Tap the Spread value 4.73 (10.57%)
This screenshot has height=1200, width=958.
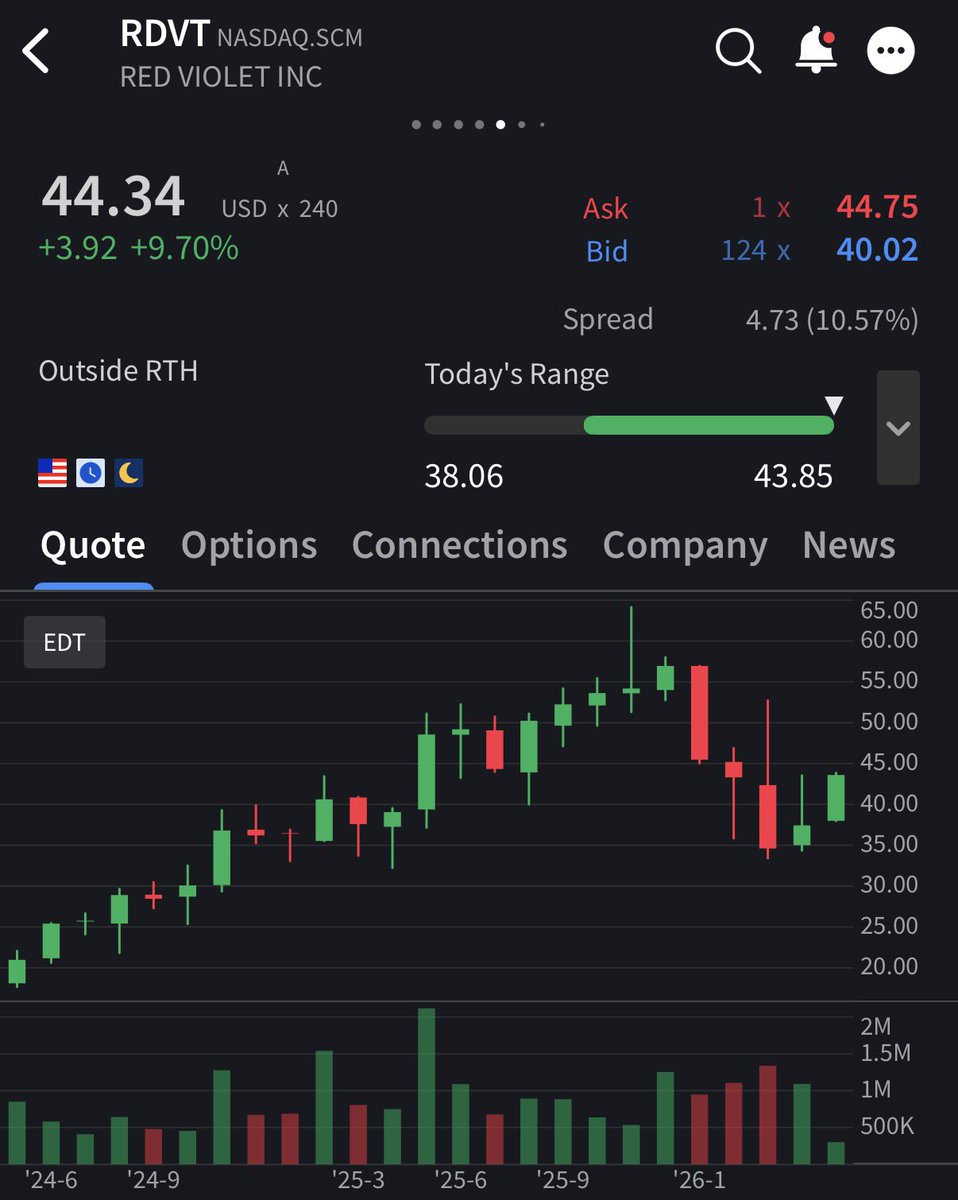(832, 320)
